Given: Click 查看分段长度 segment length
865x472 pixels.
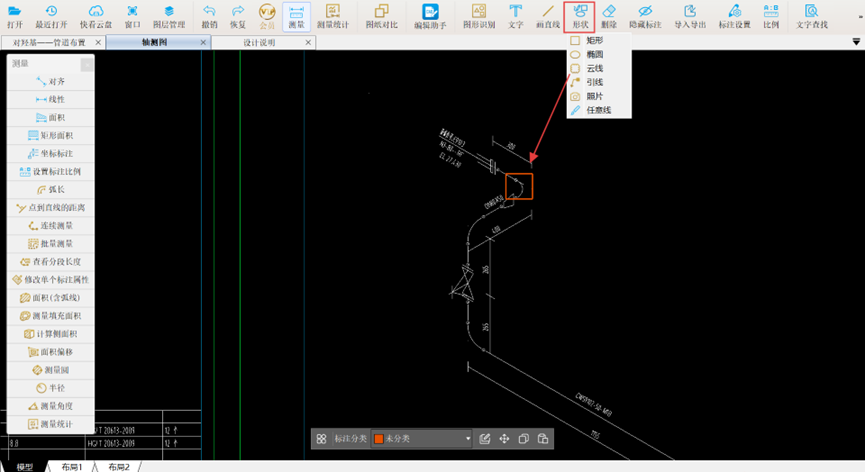Looking at the screenshot, I should (51, 262).
